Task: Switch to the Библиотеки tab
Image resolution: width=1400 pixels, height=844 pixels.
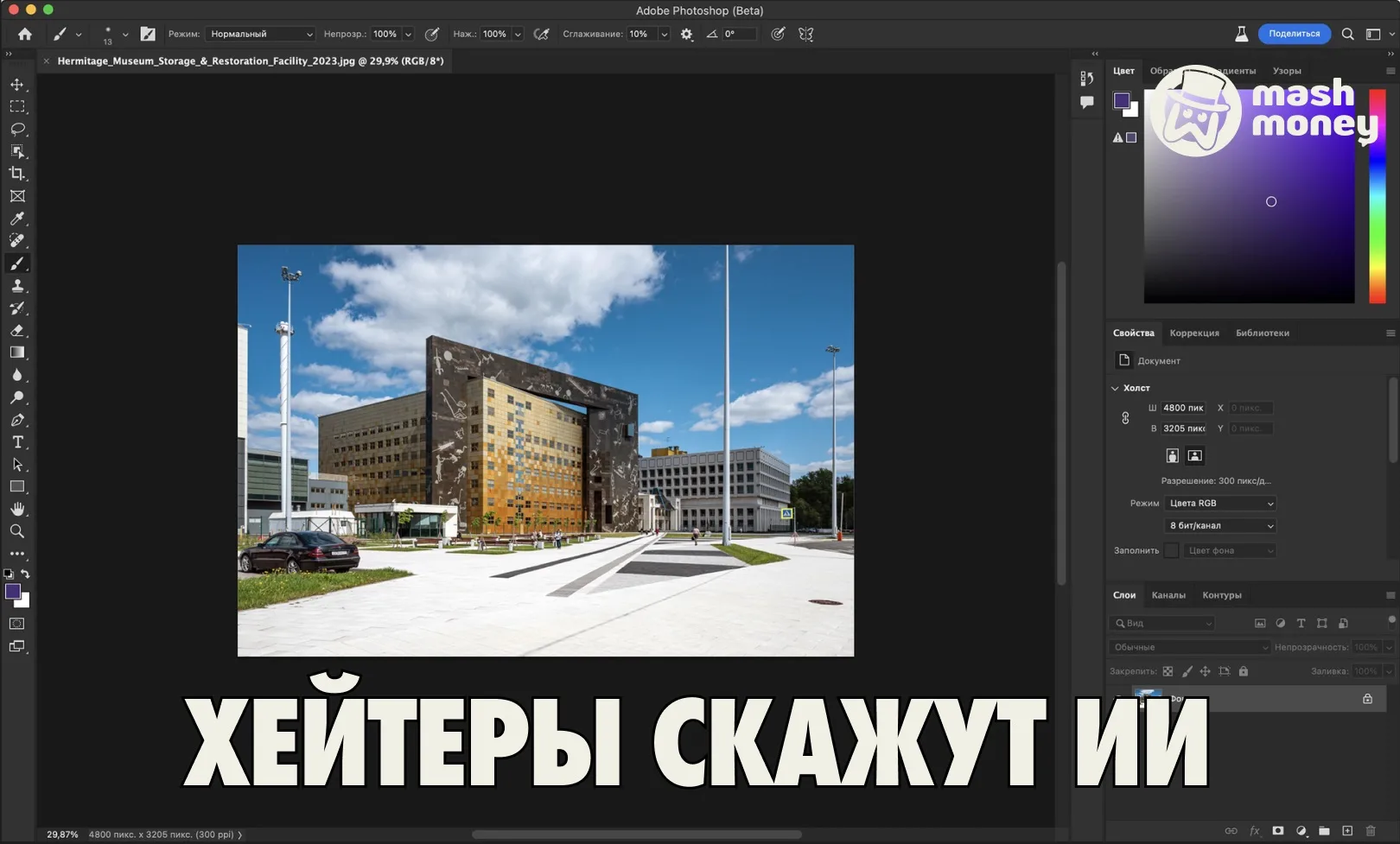Action: tap(1263, 333)
